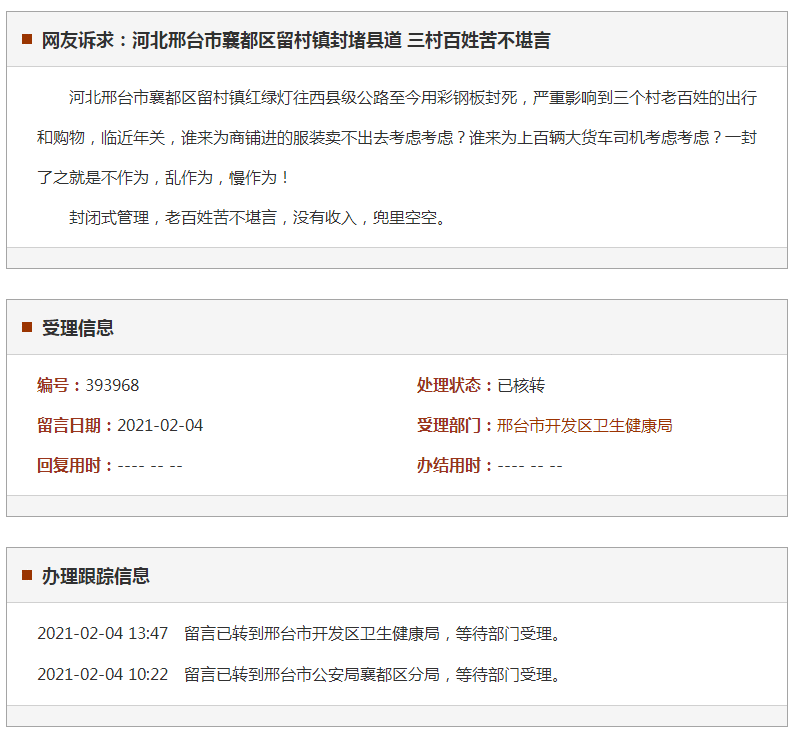Screen dimensions: 791x736
Task: Click the 回复用时 field label
Action: pyautogui.click(x=76, y=466)
